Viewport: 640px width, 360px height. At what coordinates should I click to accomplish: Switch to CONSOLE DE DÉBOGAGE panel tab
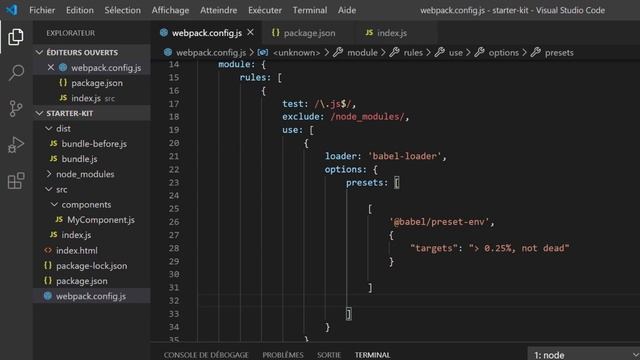coord(206,355)
